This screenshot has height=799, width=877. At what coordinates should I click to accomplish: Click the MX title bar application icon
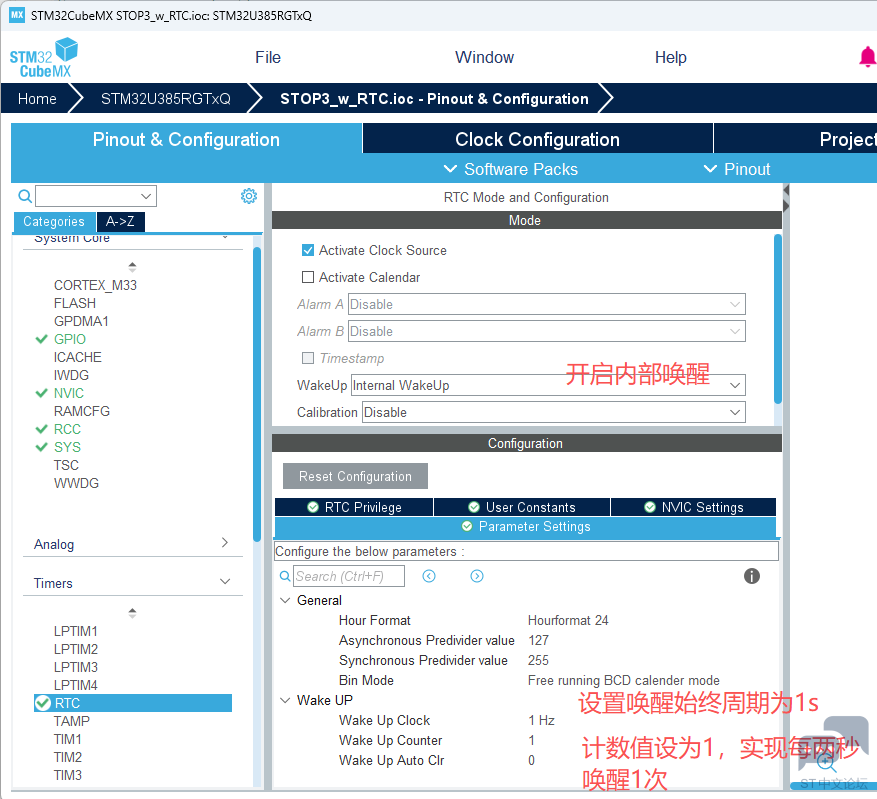pyautogui.click(x=17, y=15)
